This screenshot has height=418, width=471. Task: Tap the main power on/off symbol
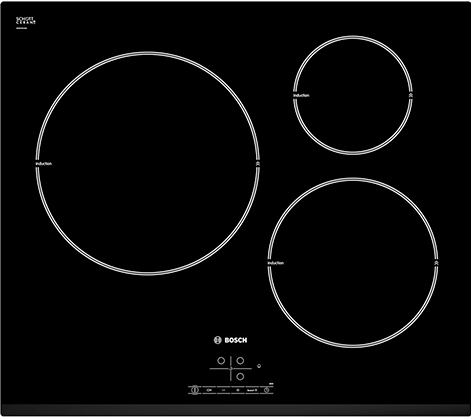195,390
